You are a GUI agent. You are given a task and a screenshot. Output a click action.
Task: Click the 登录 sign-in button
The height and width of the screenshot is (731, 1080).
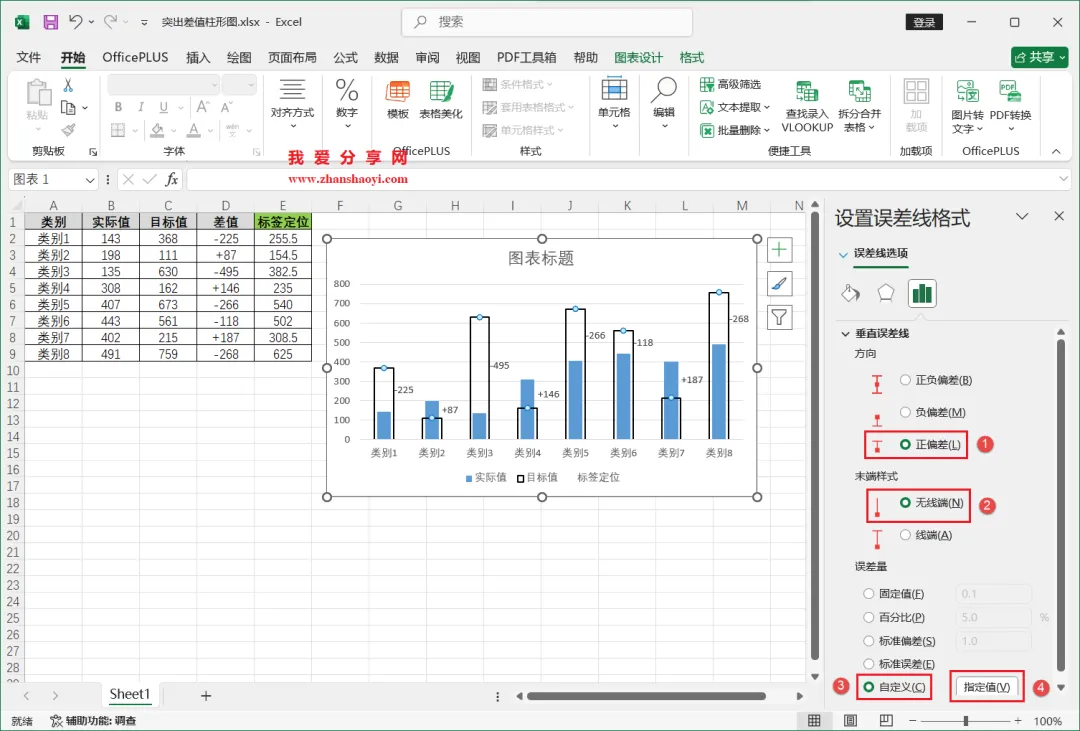(924, 22)
